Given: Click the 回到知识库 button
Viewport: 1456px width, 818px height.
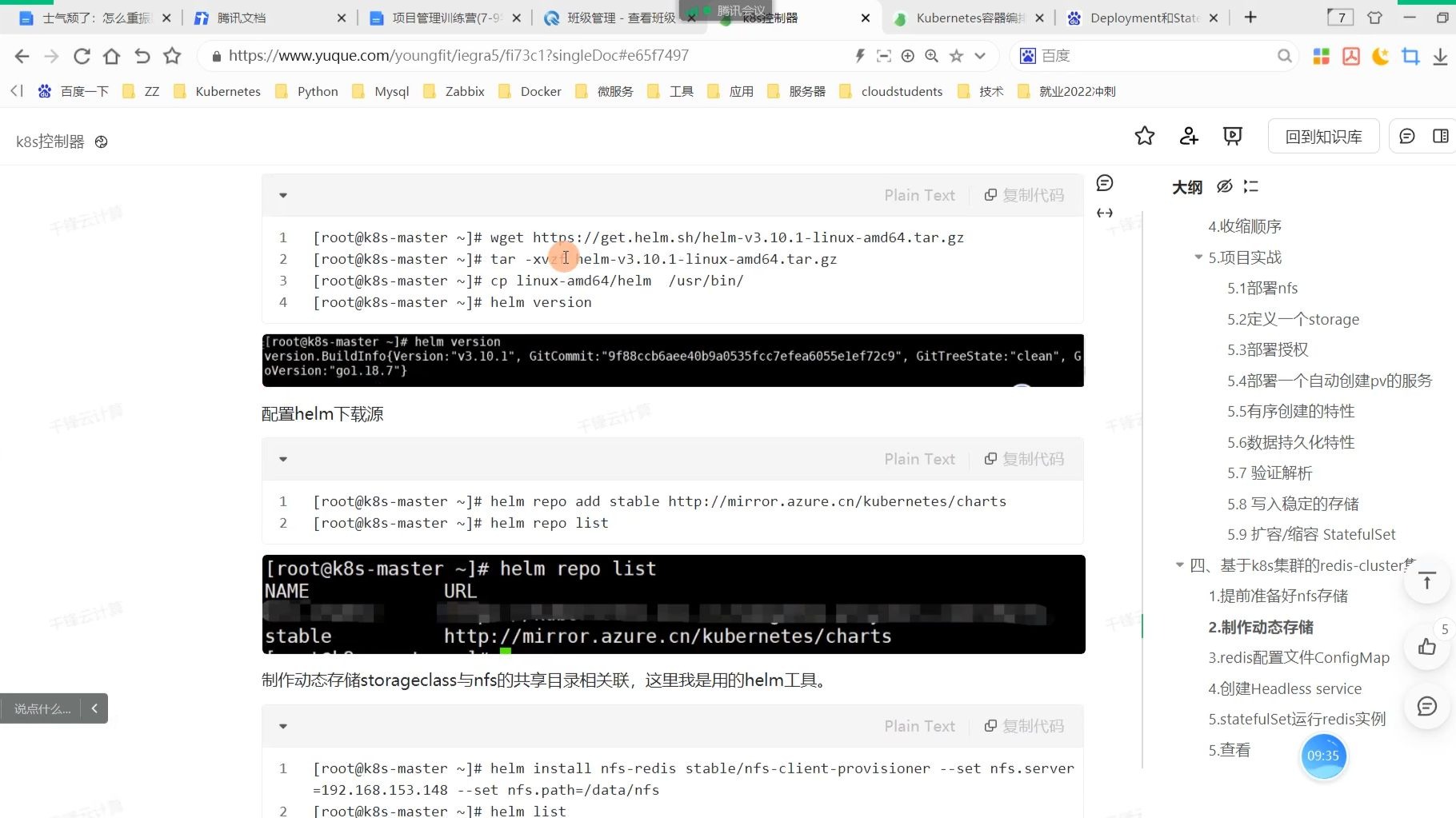Looking at the screenshot, I should [1323, 136].
